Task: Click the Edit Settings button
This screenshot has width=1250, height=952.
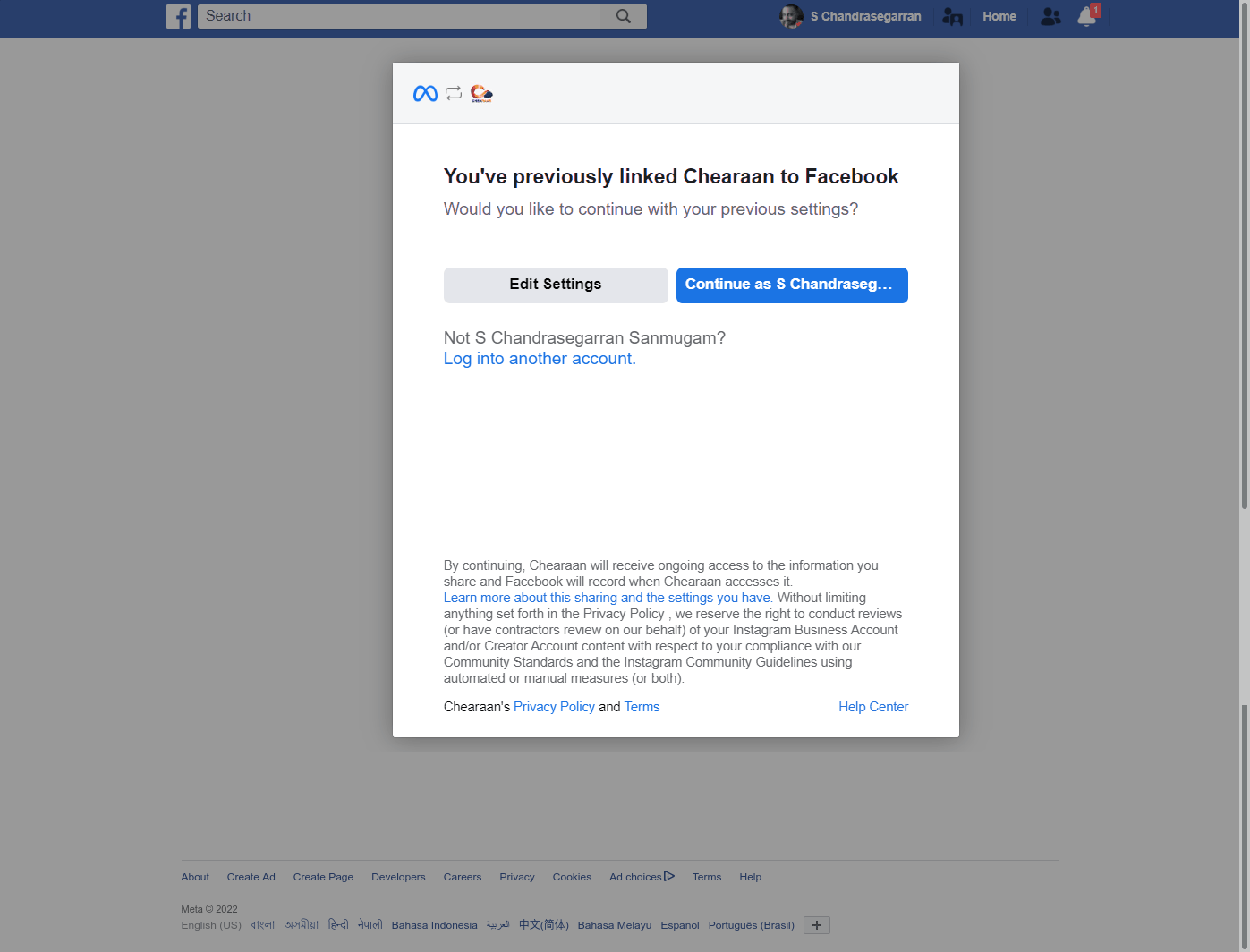Action: tap(556, 285)
